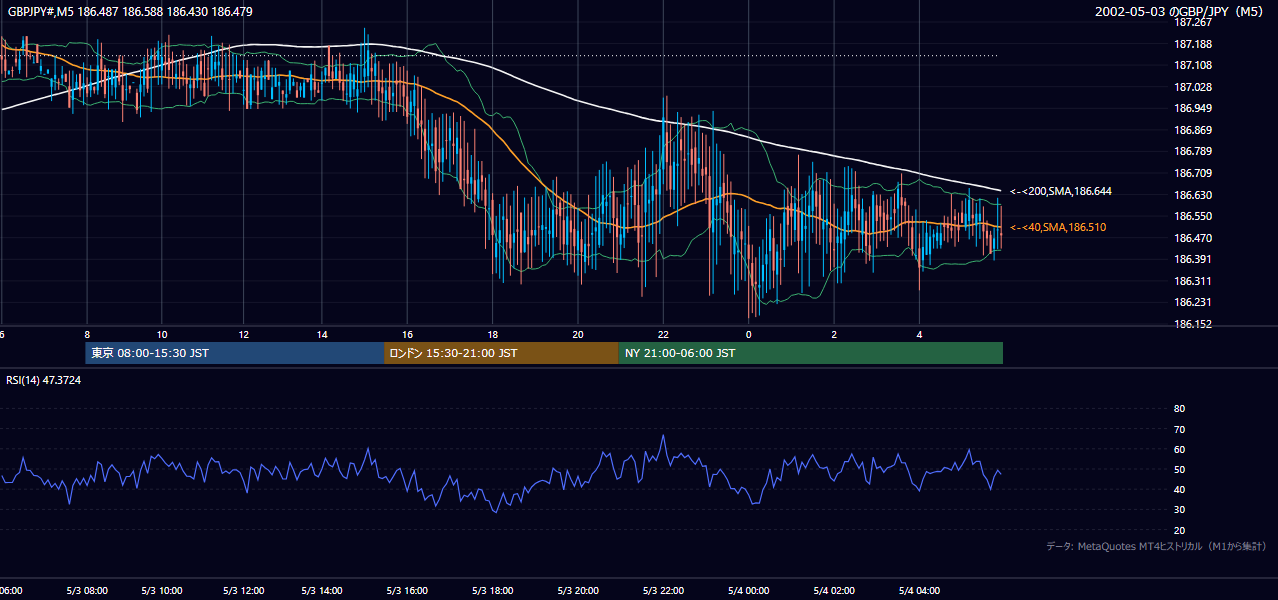The image size is (1278, 600).
Task: Click RSI scale value 70
Action: pyautogui.click(x=1179, y=429)
